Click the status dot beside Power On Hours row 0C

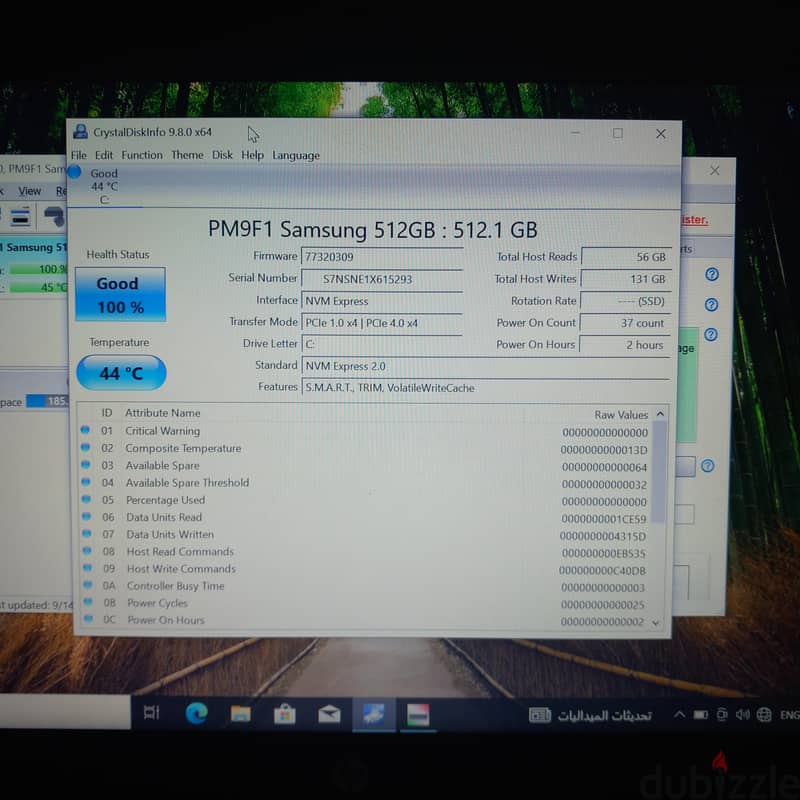(x=88, y=618)
